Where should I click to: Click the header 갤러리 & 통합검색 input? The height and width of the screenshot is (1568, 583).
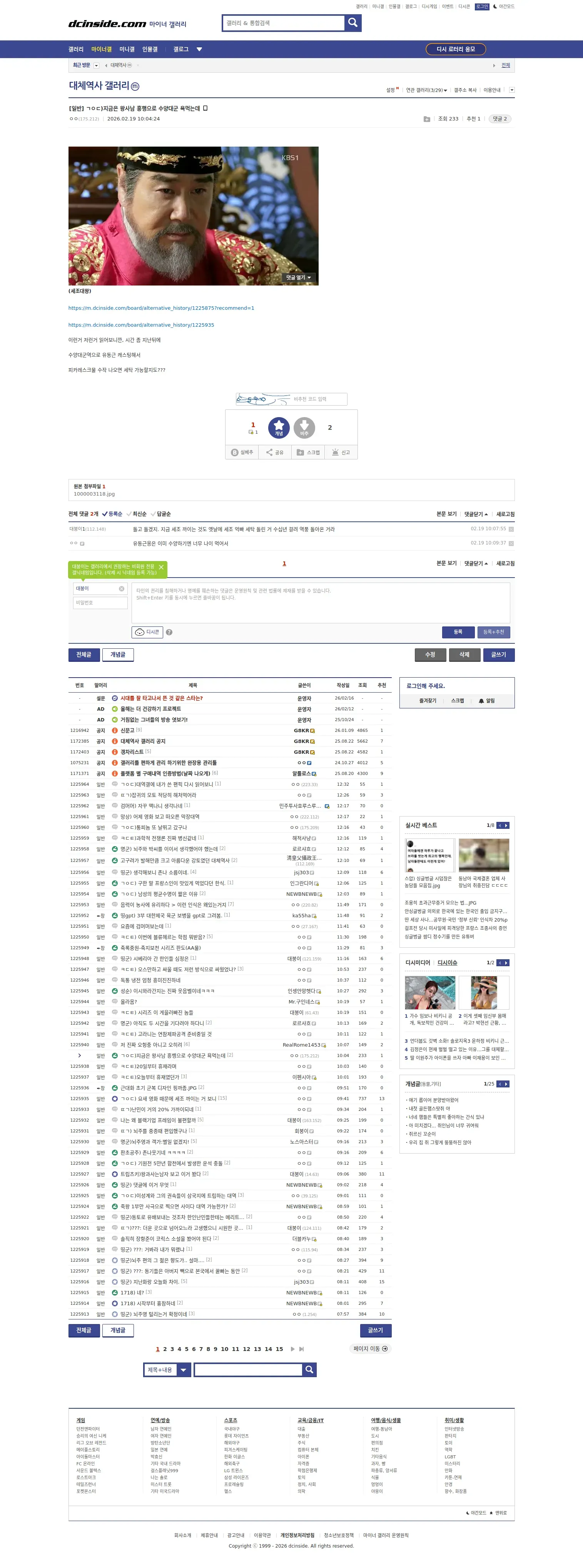[284, 23]
